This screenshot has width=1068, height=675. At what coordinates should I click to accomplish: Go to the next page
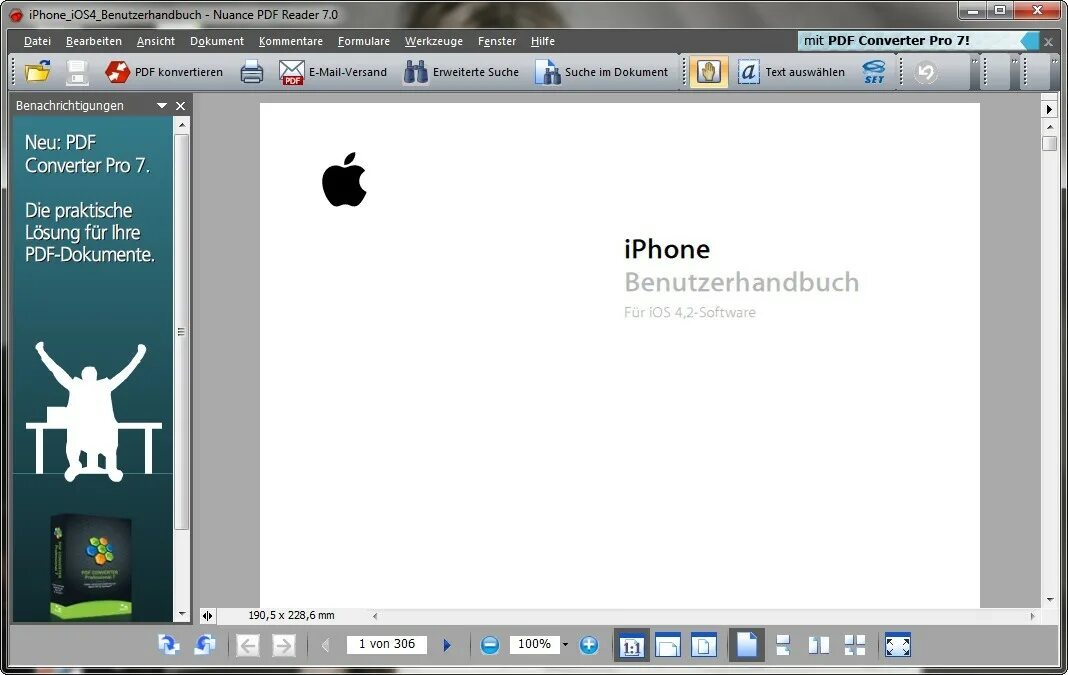tap(447, 644)
